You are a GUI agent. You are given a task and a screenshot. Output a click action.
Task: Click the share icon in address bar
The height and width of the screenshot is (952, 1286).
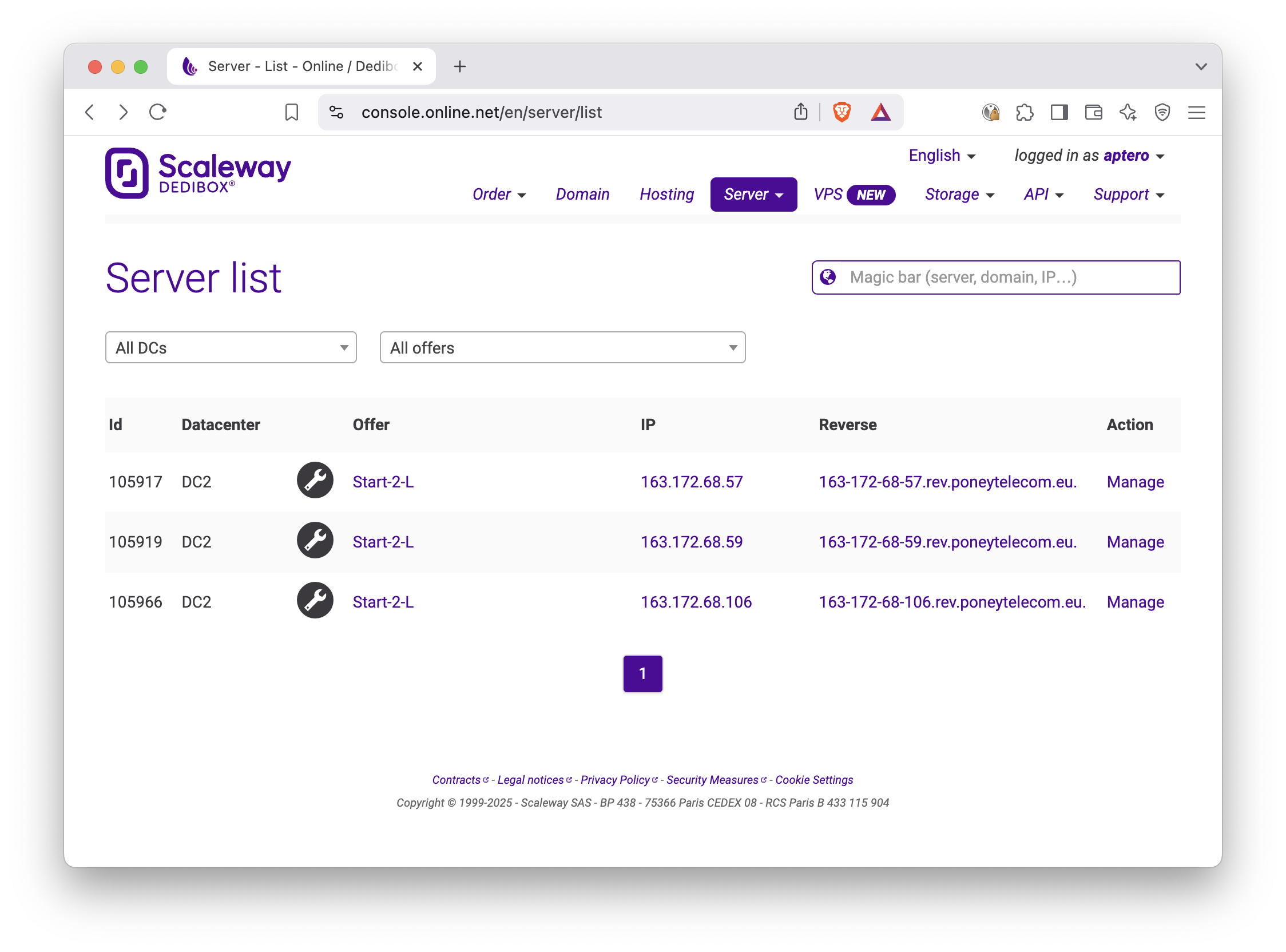pos(800,112)
